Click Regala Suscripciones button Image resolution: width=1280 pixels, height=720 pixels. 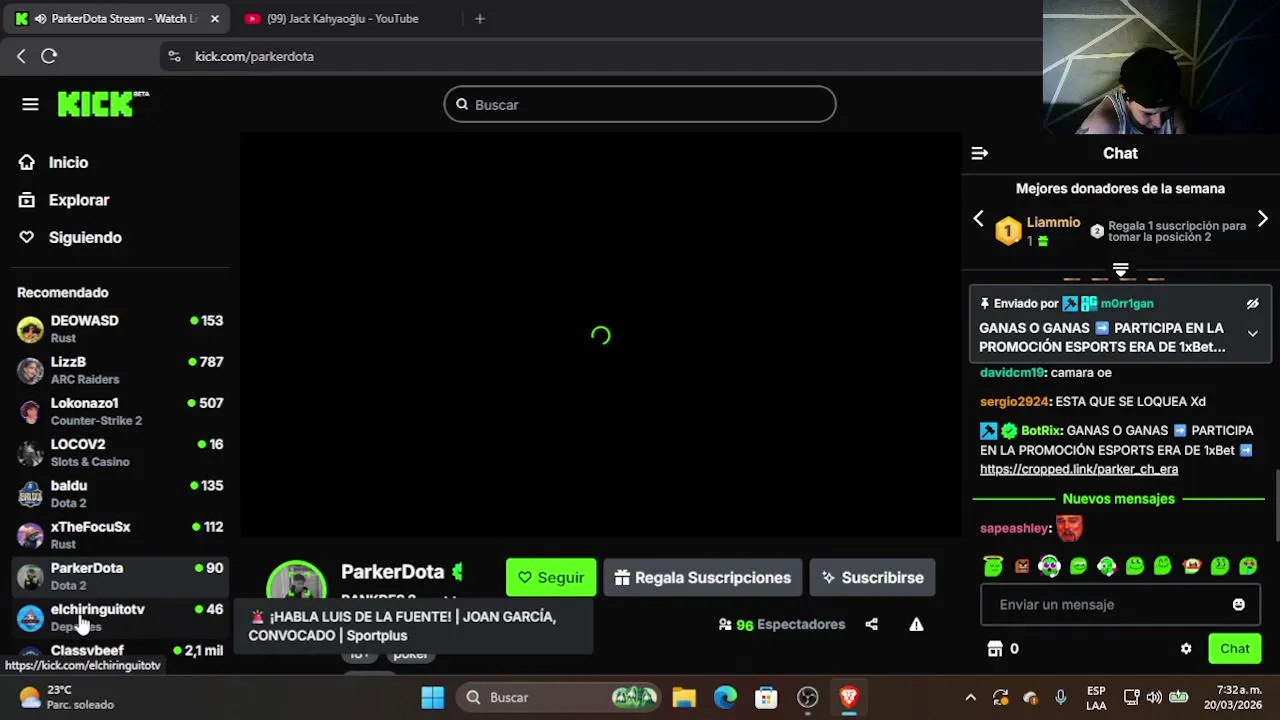(x=702, y=577)
